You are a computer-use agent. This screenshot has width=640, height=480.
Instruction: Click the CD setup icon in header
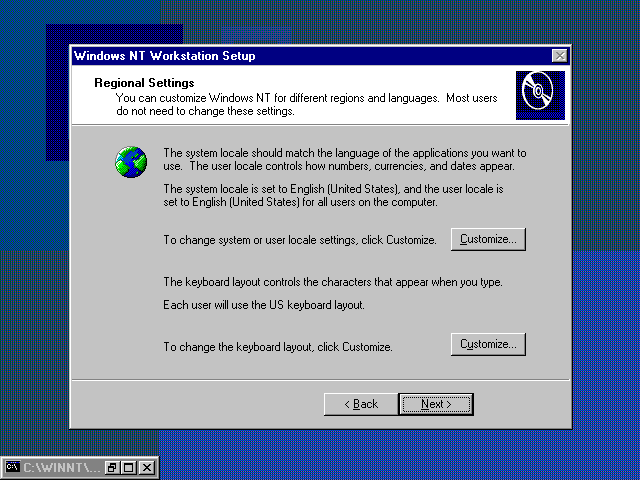click(540, 95)
